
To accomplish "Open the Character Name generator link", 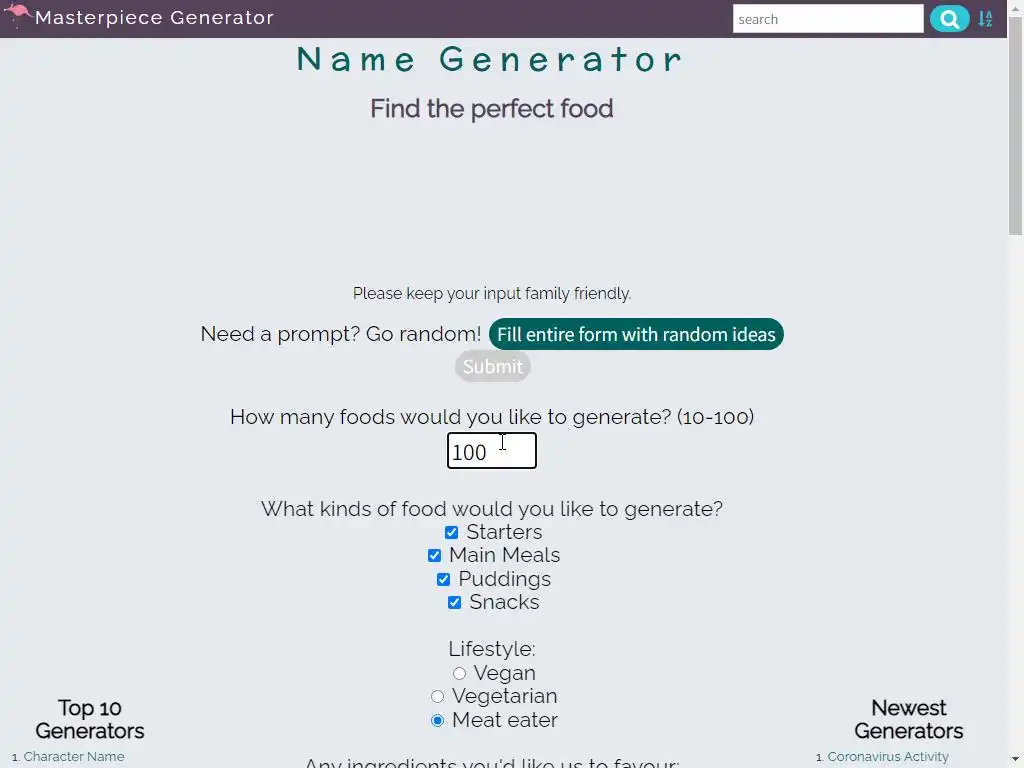I will pos(74,757).
